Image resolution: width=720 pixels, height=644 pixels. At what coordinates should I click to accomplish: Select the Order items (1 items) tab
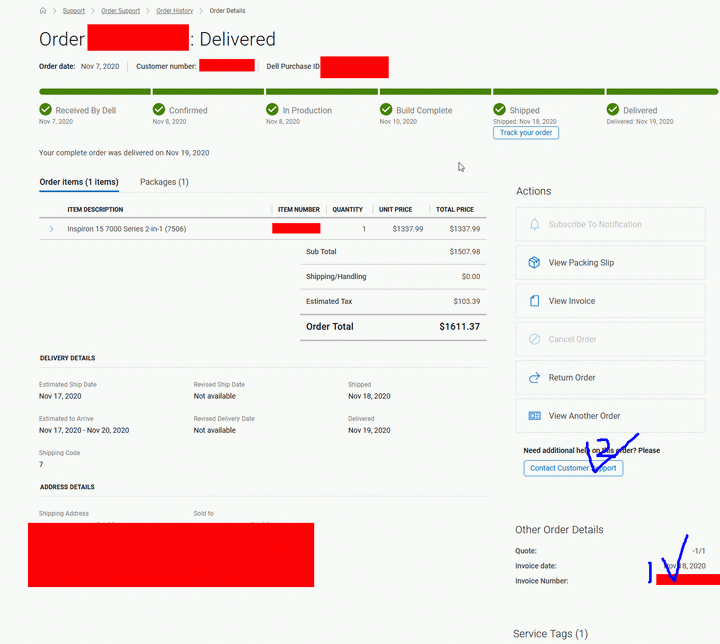(x=79, y=182)
